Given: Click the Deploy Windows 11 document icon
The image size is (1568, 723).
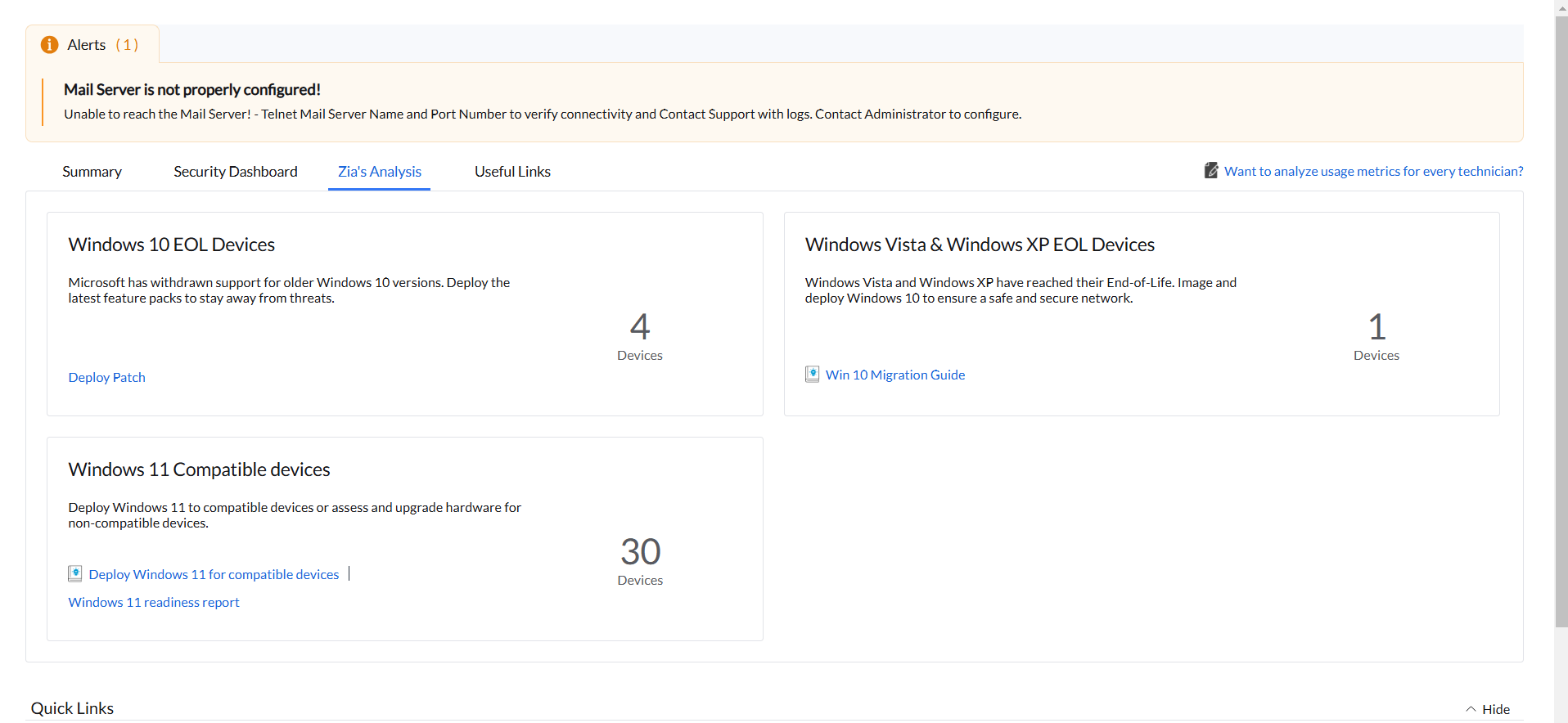Looking at the screenshot, I should pos(75,573).
